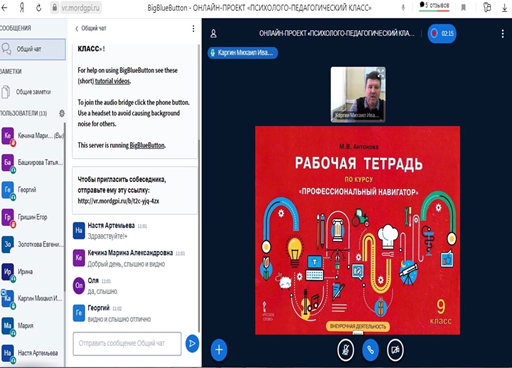Click the browser reload page icon
The image size is (512, 368).
click(x=39, y=8)
